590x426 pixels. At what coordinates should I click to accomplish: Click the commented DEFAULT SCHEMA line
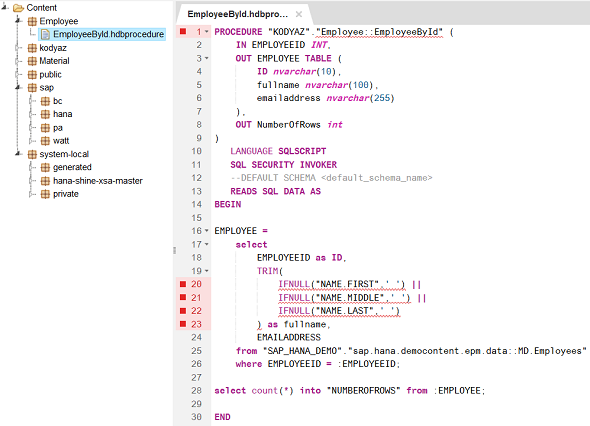point(331,178)
